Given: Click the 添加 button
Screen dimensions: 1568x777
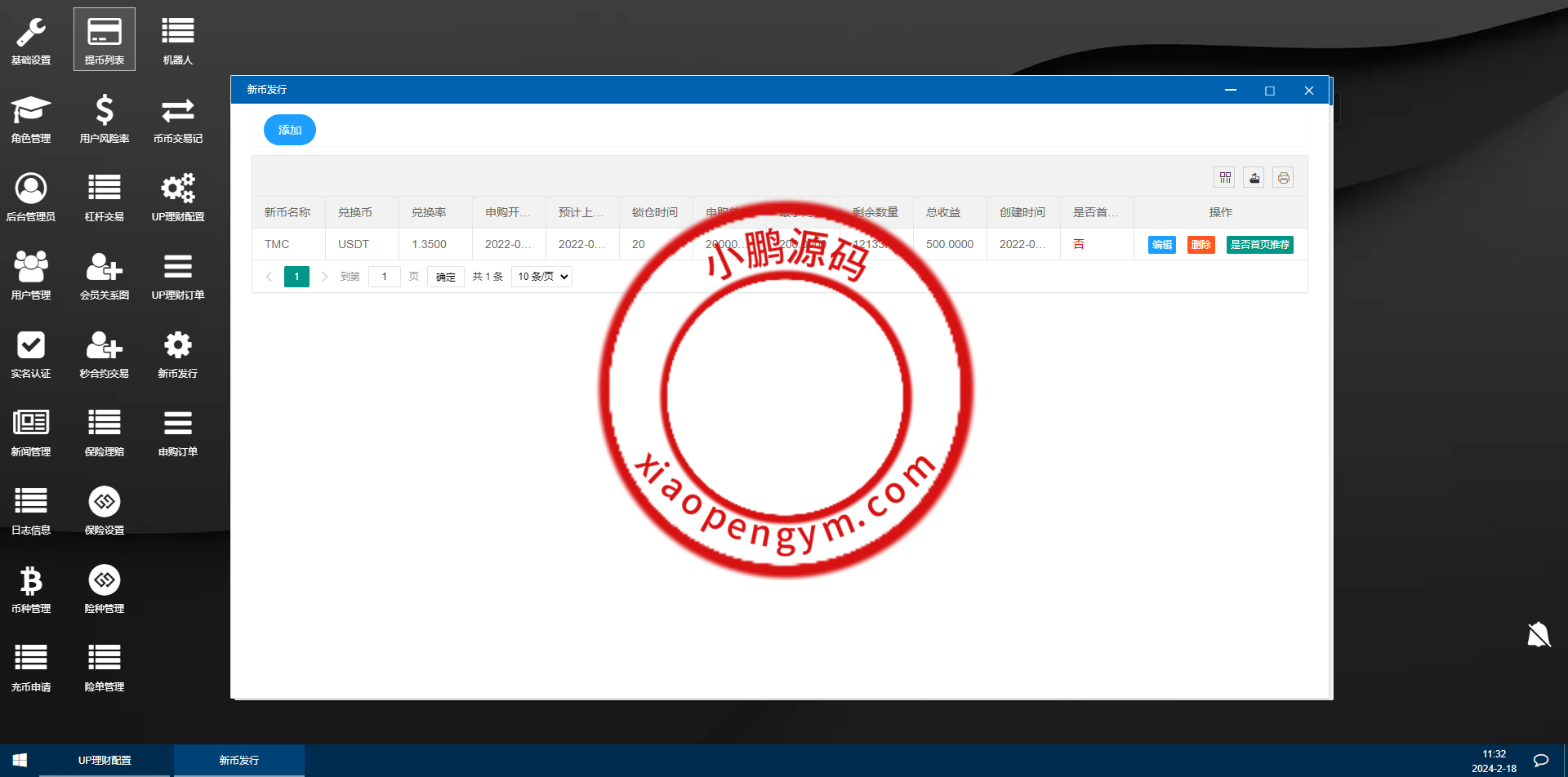Looking at the screenshot, I should click(x=289, y=129).
